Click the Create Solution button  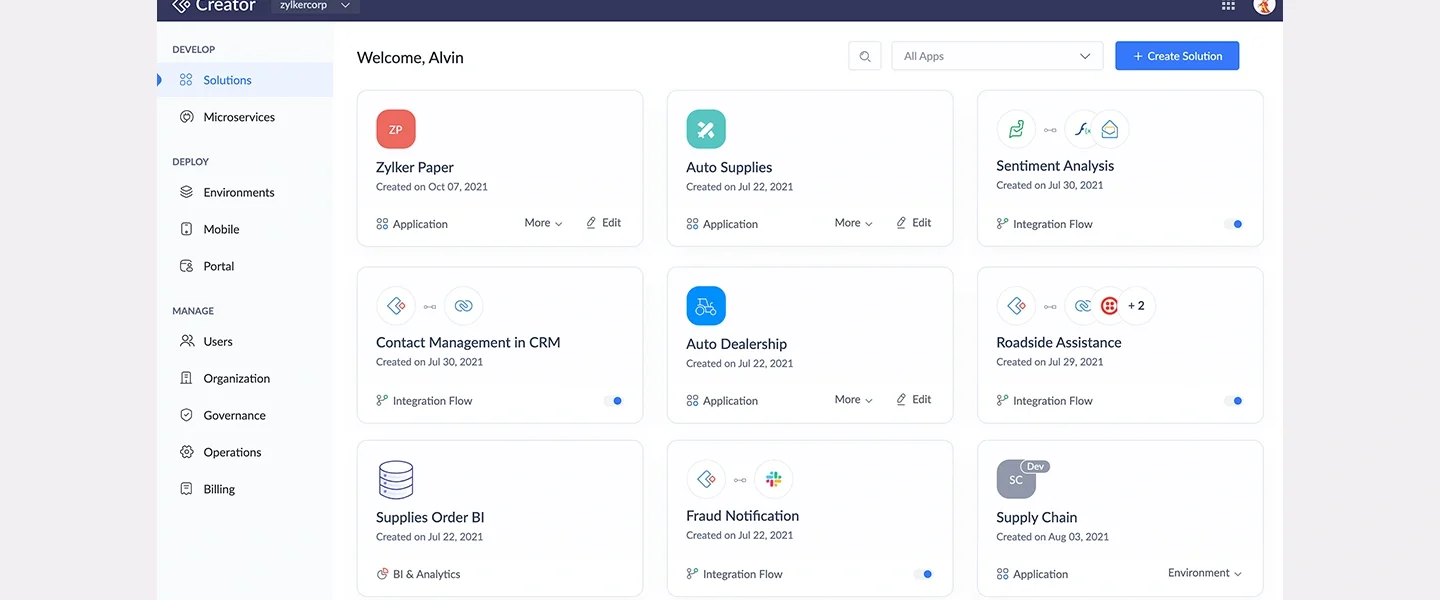pos(1177,57)
